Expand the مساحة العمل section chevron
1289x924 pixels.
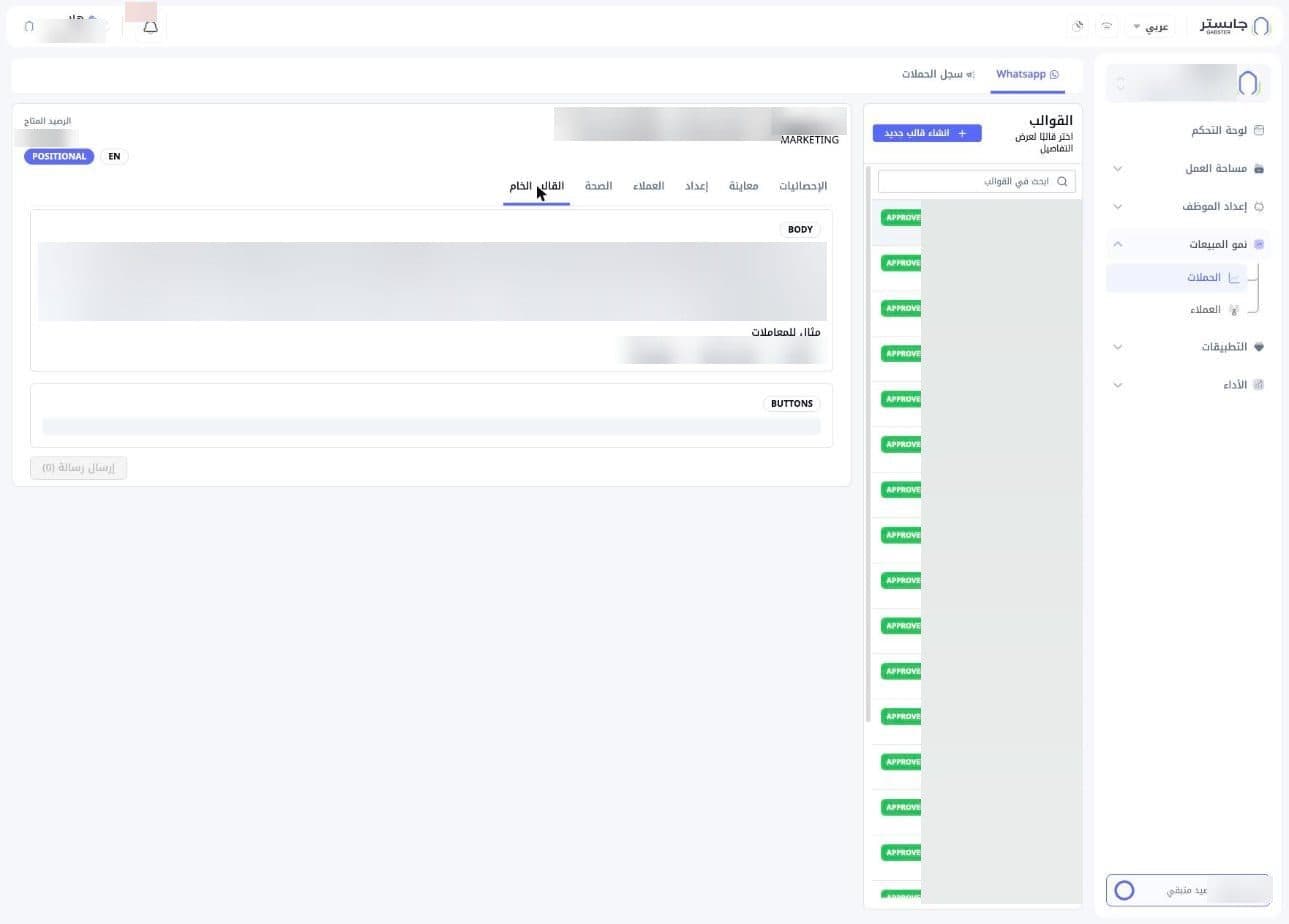click(1118, 169)
